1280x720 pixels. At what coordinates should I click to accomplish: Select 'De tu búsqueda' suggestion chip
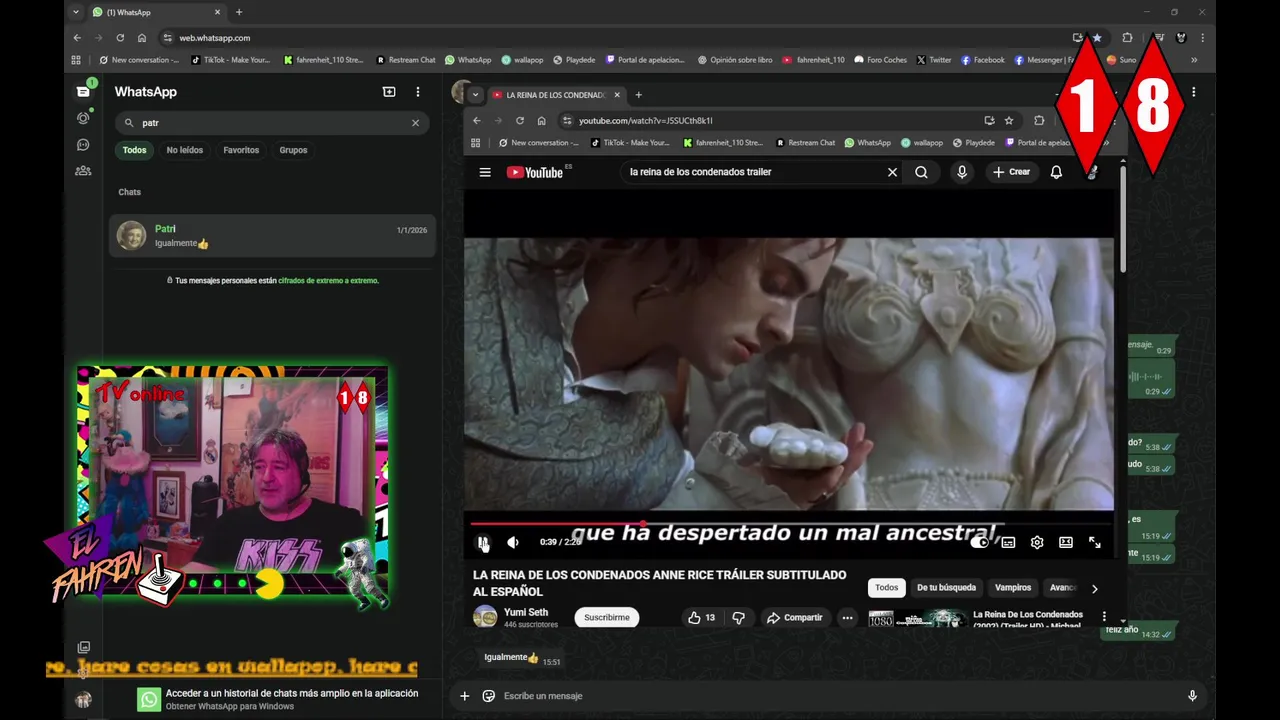(946, 588)
